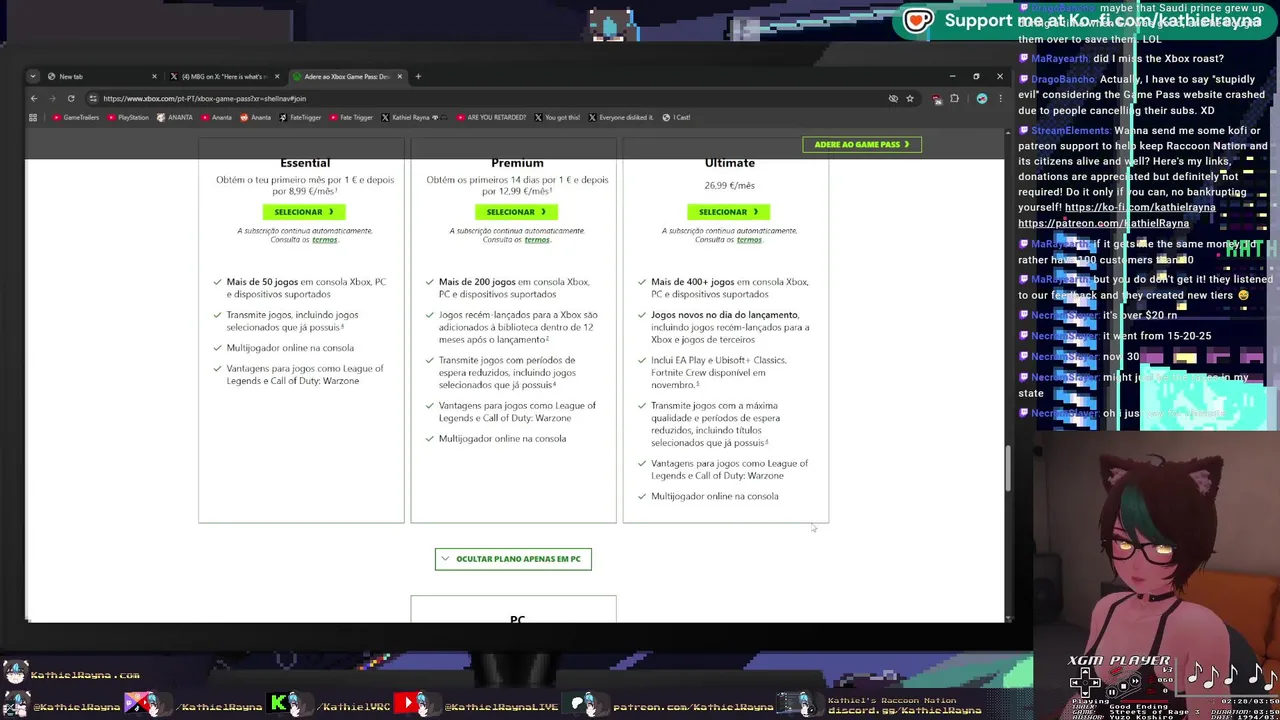Select the Premium plan SELECIONAR button
Screen dimensions: 1280x720
(x=516, y=211)
